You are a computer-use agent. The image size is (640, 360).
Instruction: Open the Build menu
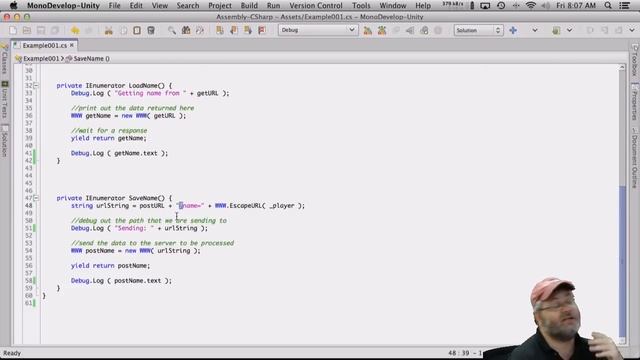point(249,6)
